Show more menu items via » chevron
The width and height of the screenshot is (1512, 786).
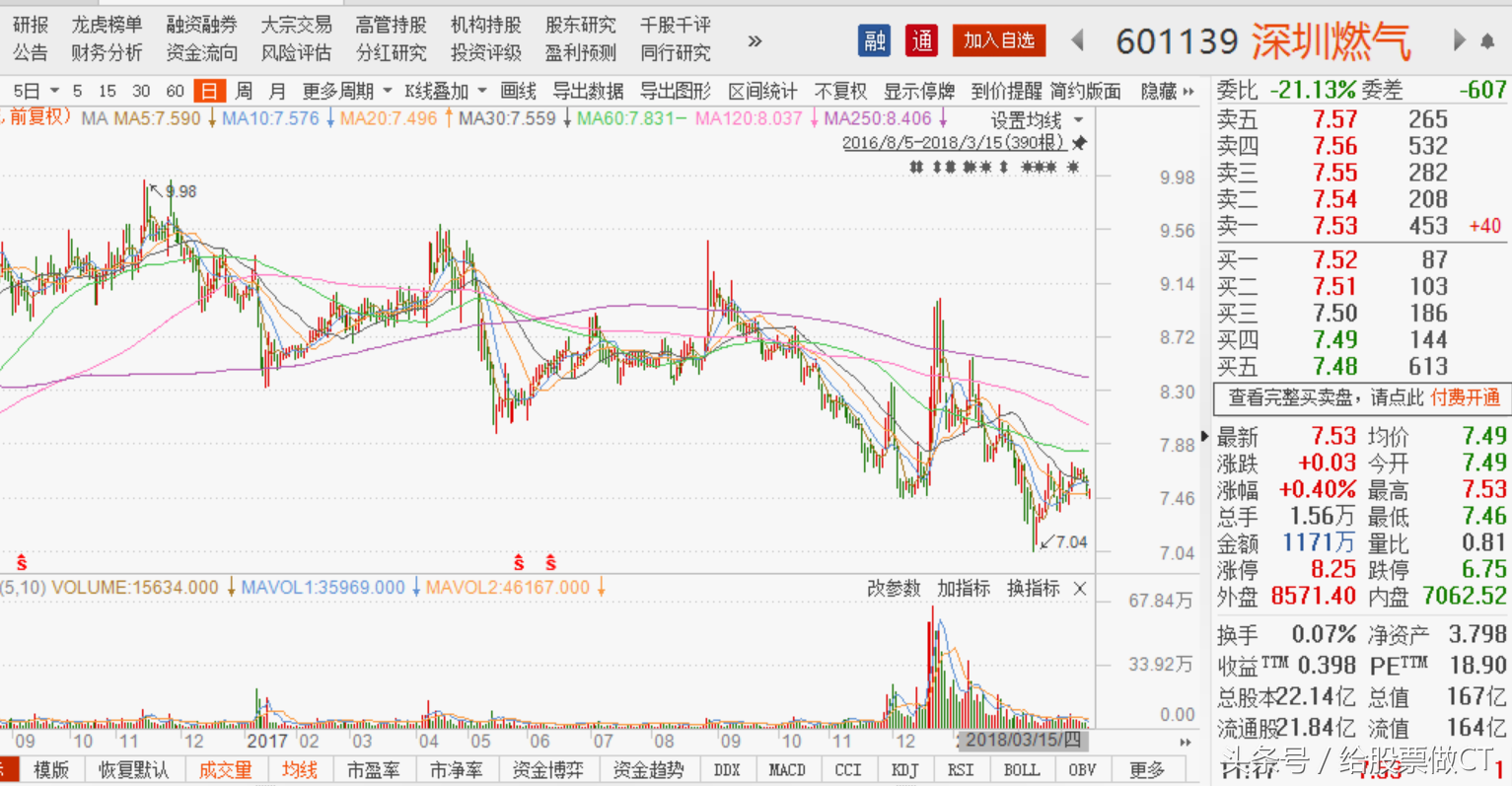pos(755,40)
